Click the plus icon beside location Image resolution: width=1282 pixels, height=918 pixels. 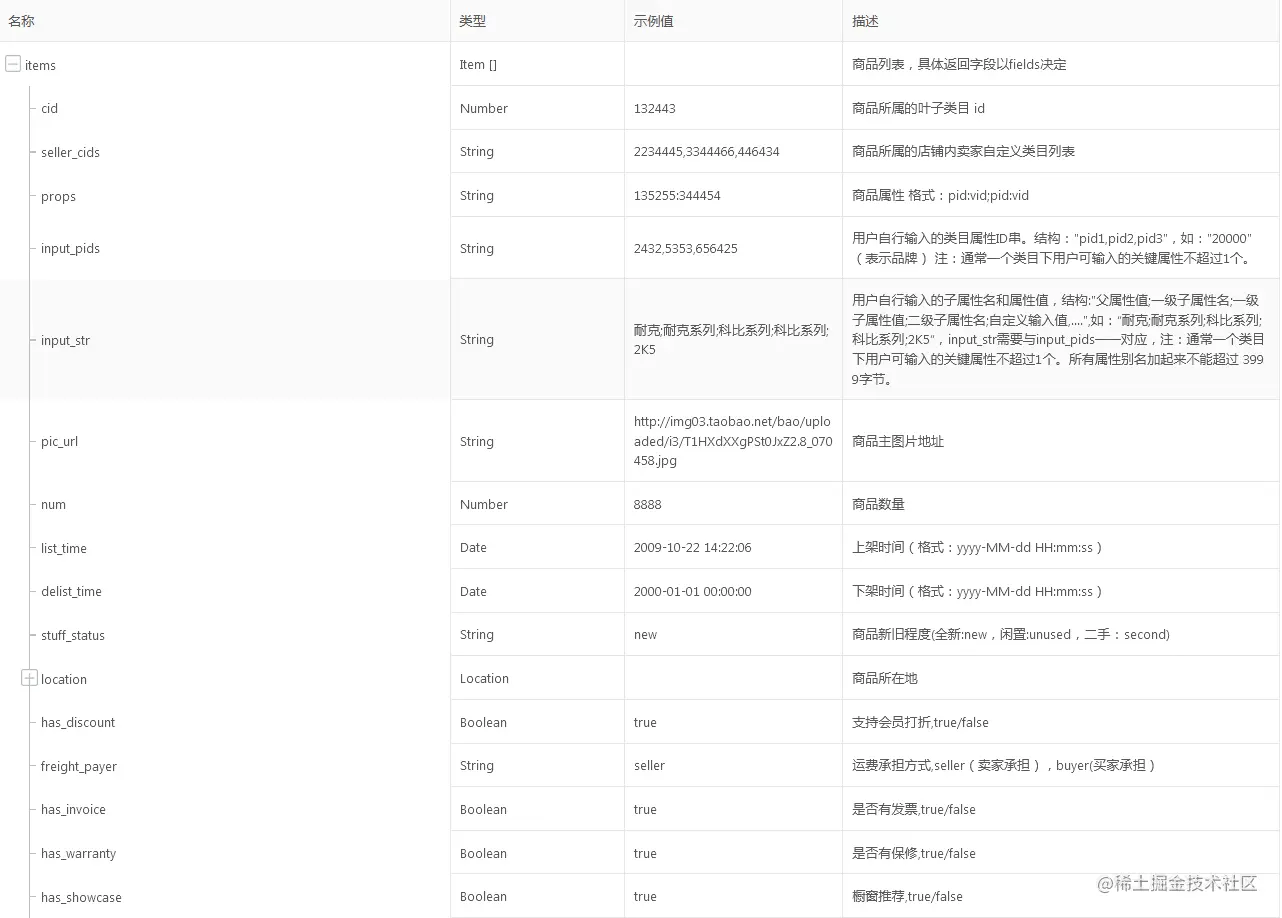point(29,677)
